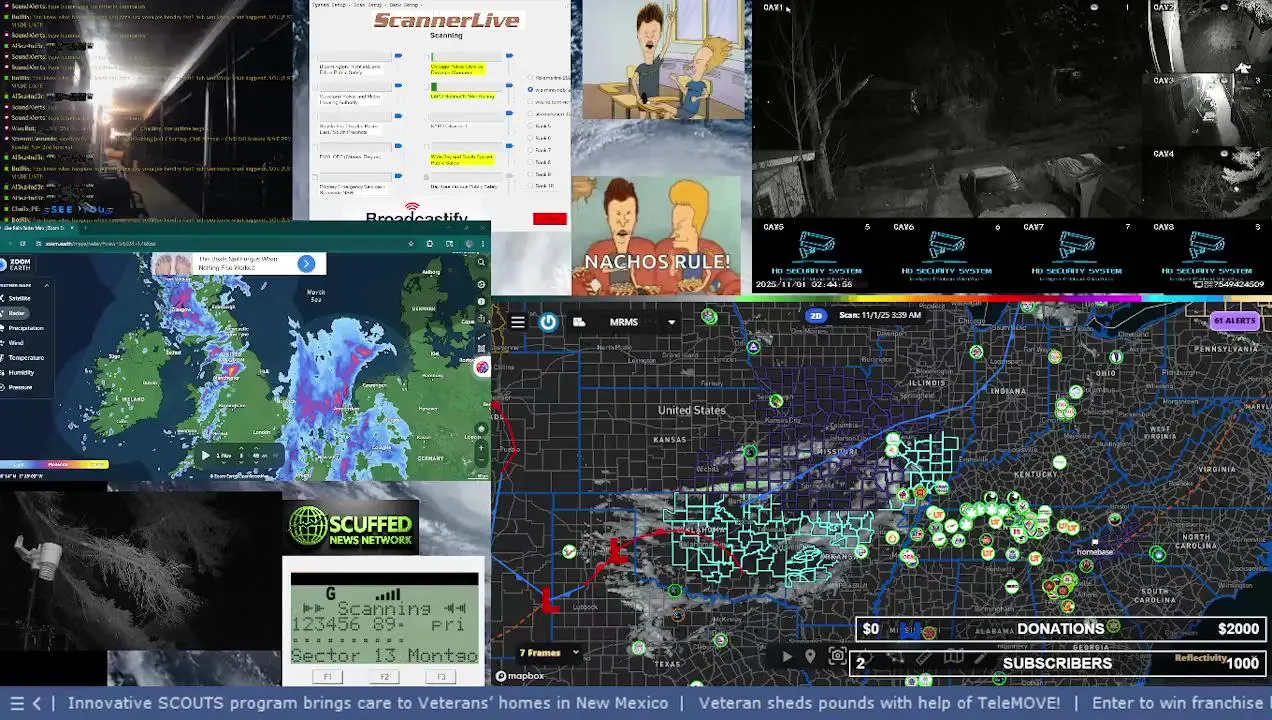The image size is (1272, 720).
Task: Click the red button in ScannerLive
Action: [550, 219]
